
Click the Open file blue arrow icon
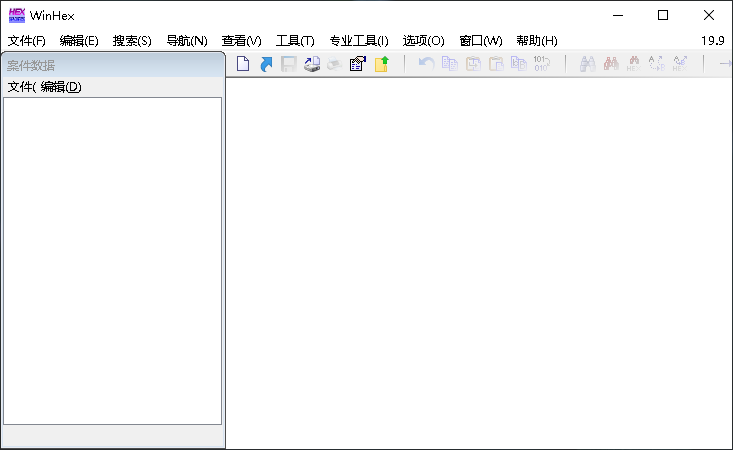(x=266, y=64)
